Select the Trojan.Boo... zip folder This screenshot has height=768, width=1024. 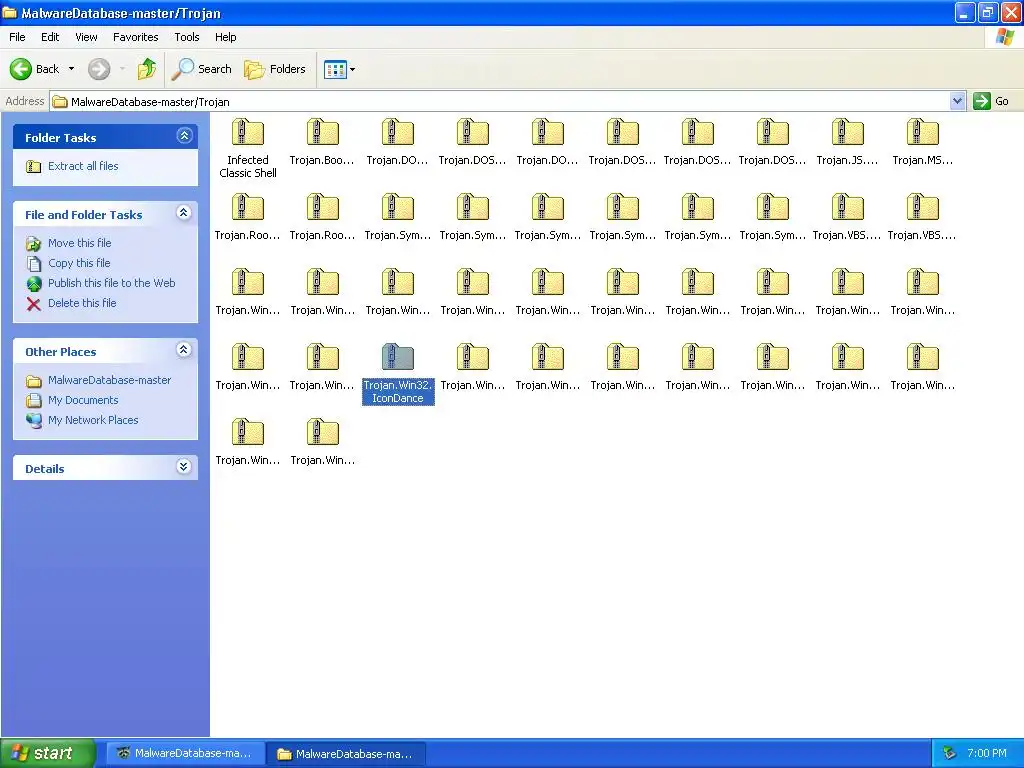click(323, 142)
